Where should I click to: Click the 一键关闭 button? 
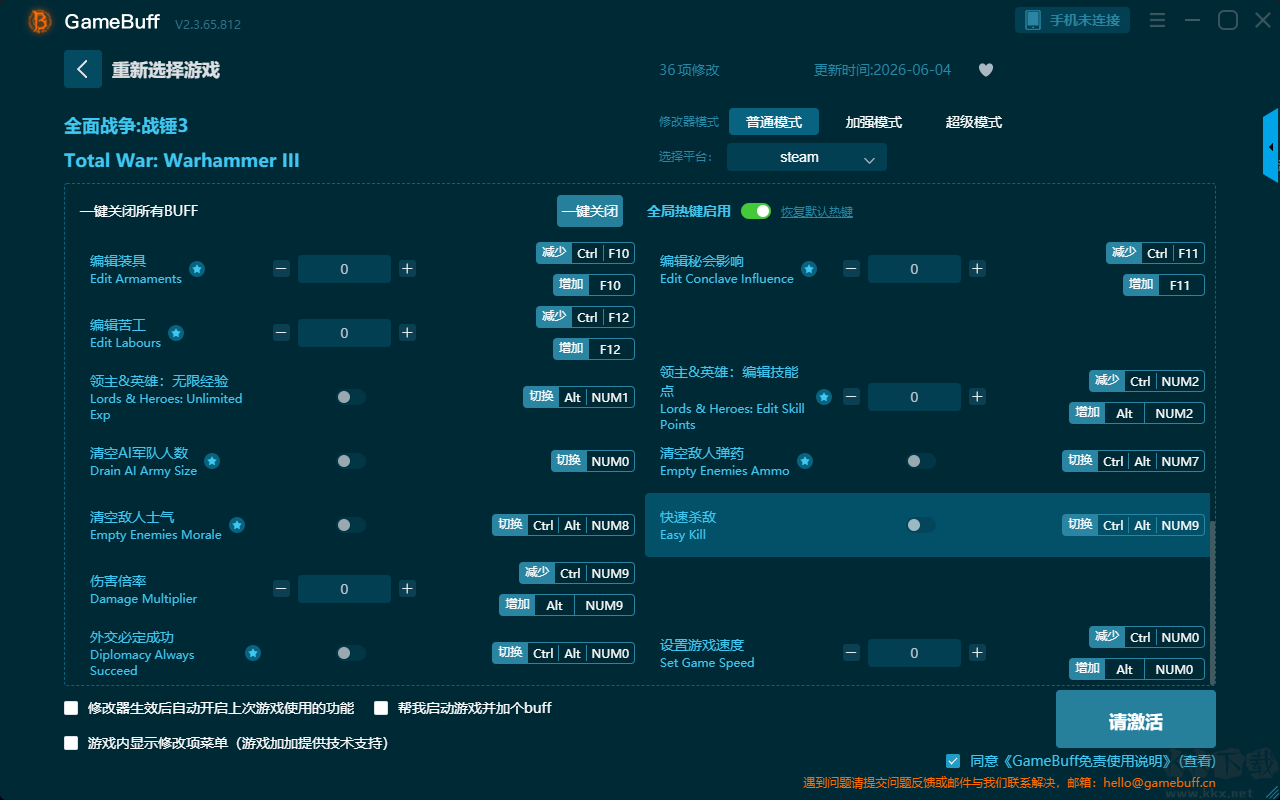point(590,211)
